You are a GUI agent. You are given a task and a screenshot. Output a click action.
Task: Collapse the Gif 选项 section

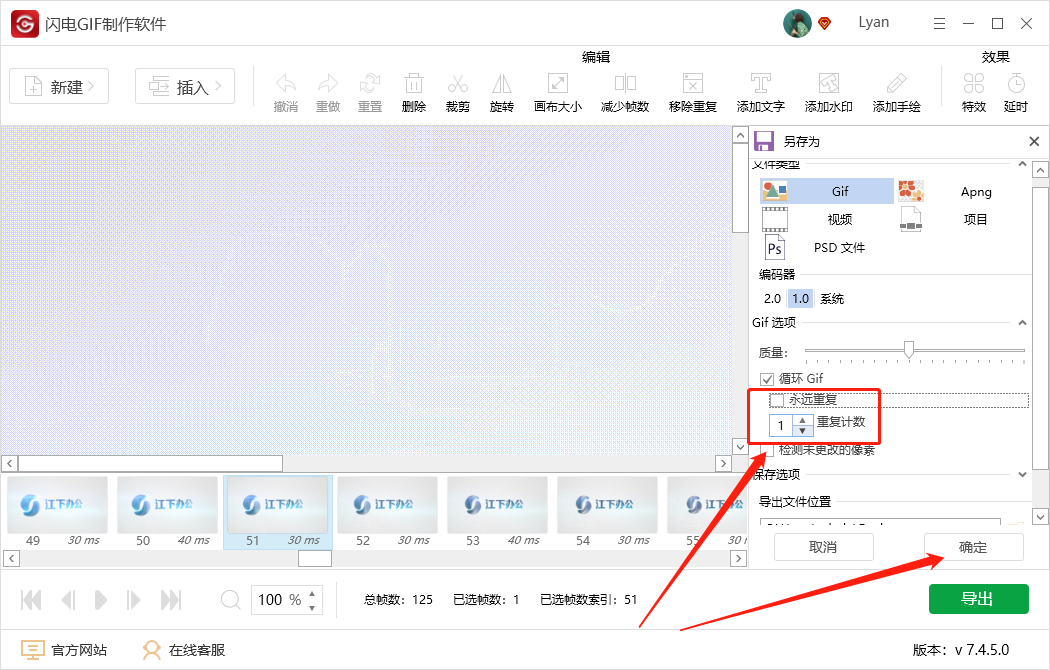(x=1021, y=322)
